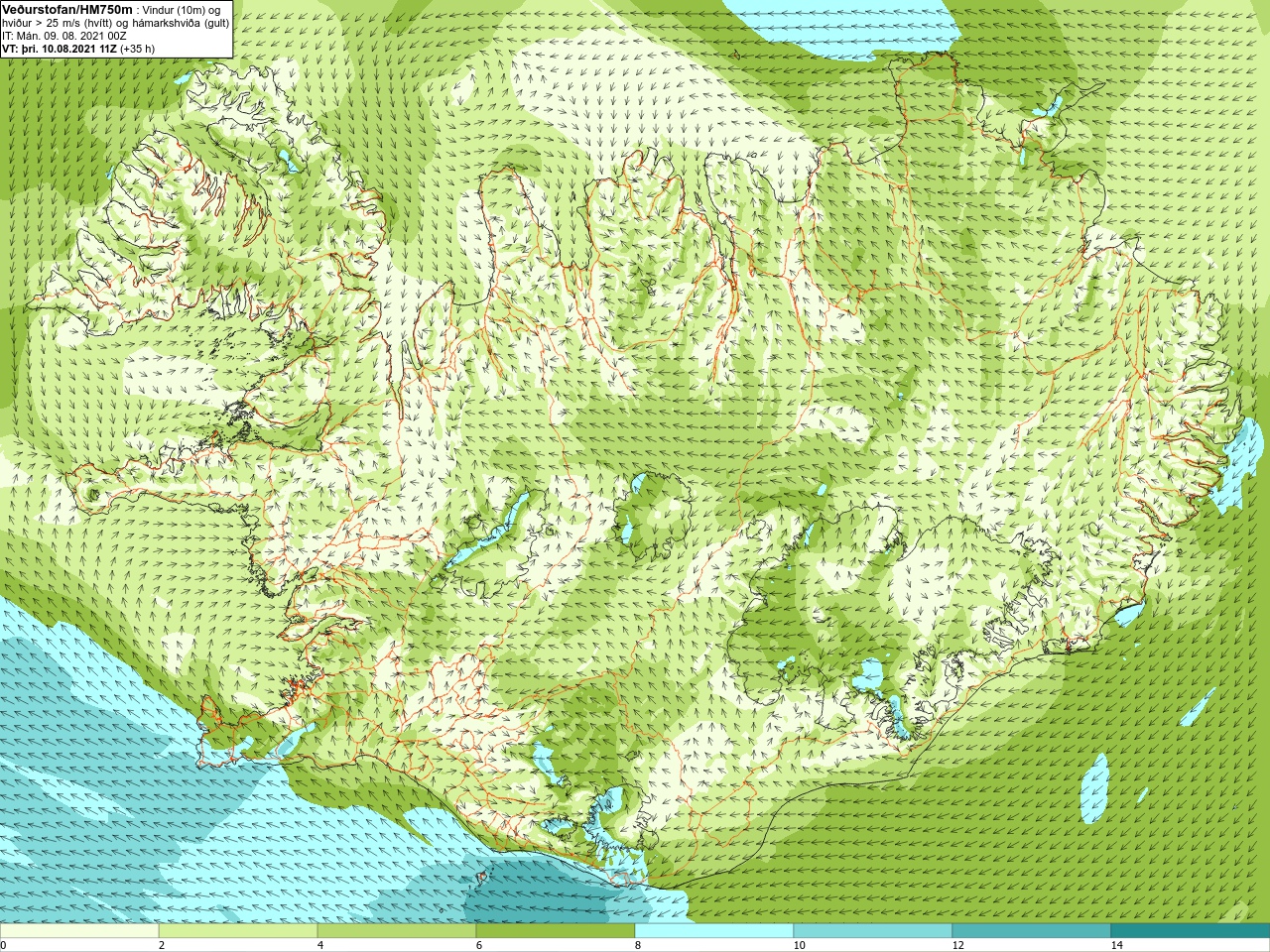Click the legend value label '6'

pos(478,945)
